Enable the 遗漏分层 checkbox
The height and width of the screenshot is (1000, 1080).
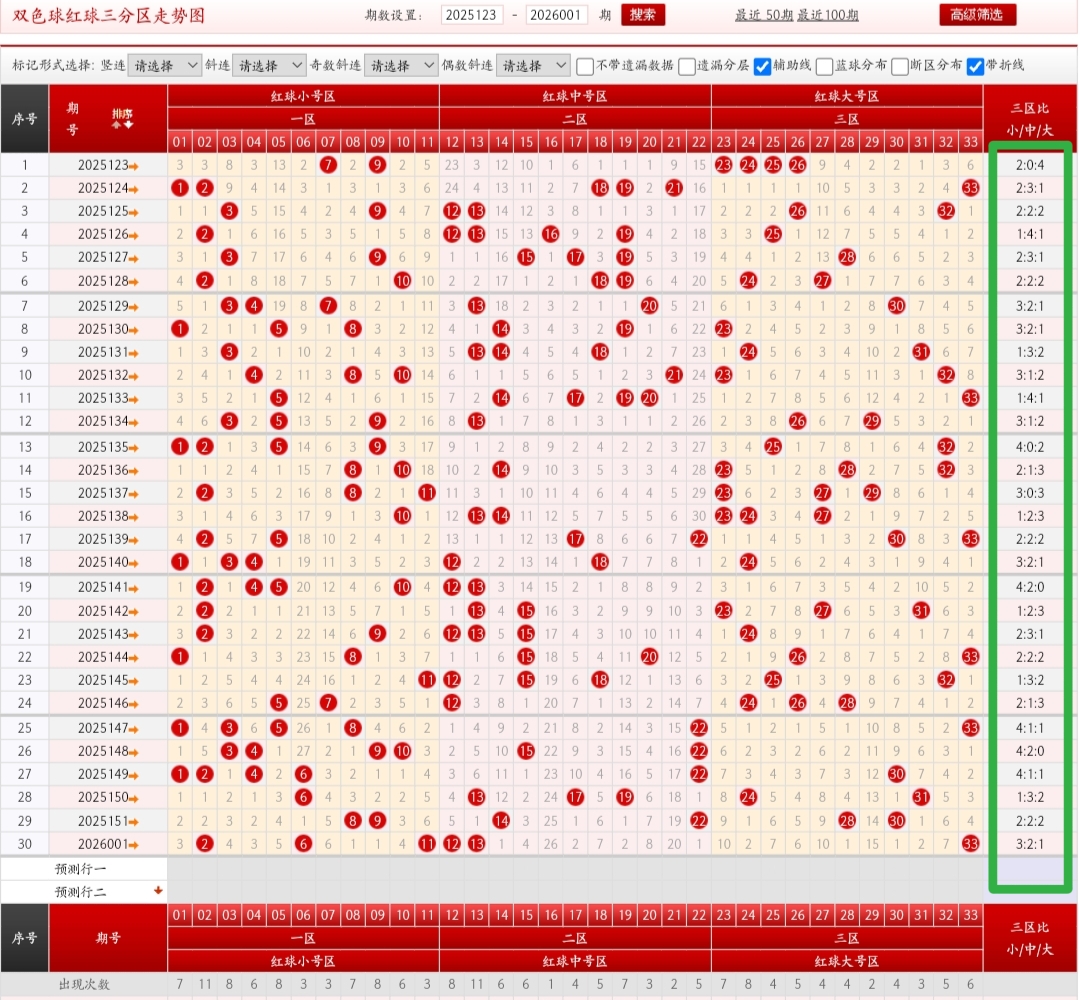(687, 66)
